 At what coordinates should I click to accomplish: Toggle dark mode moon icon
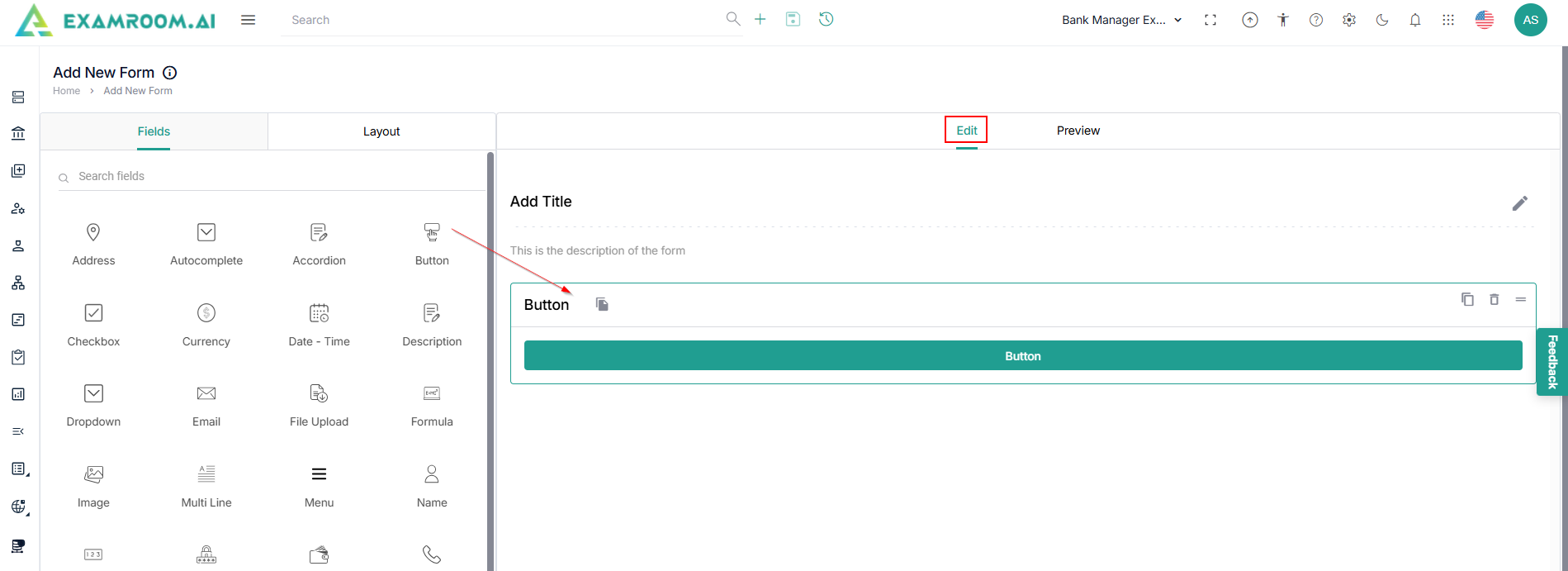tap(1382, 21)
